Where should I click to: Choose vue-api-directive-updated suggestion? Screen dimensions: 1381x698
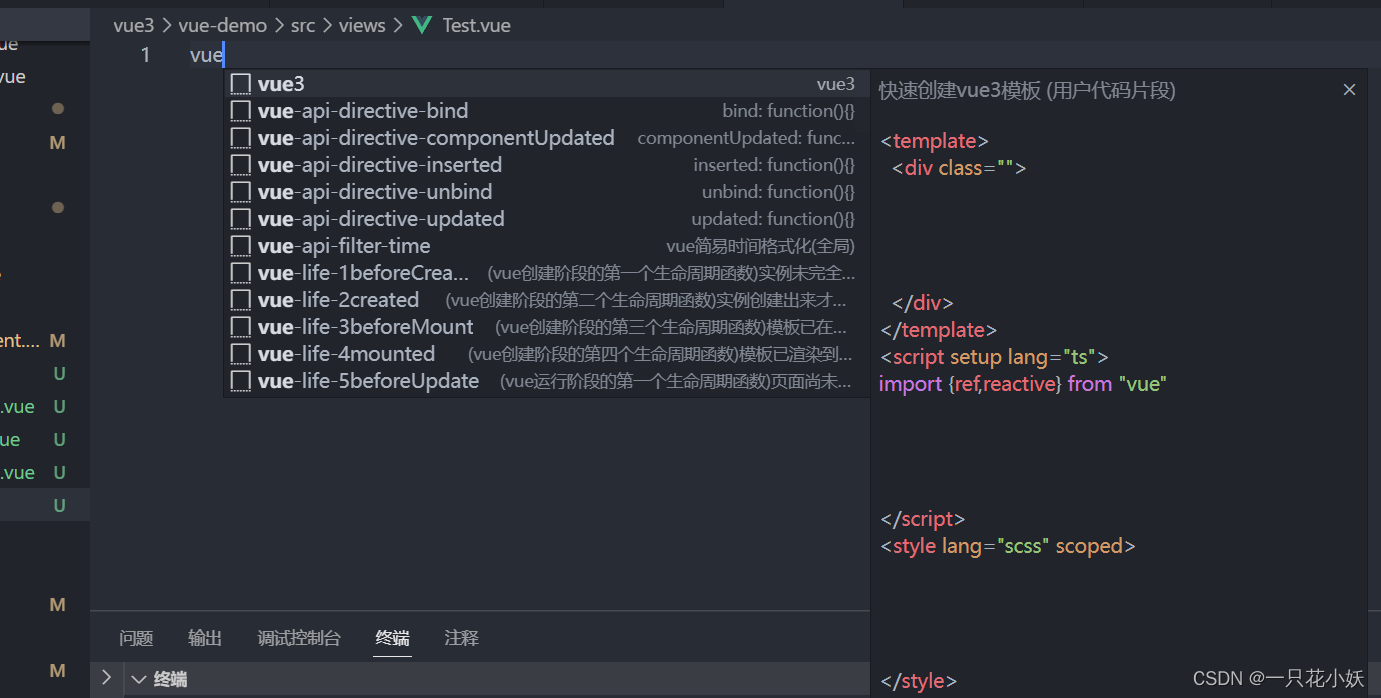point(546,219)
